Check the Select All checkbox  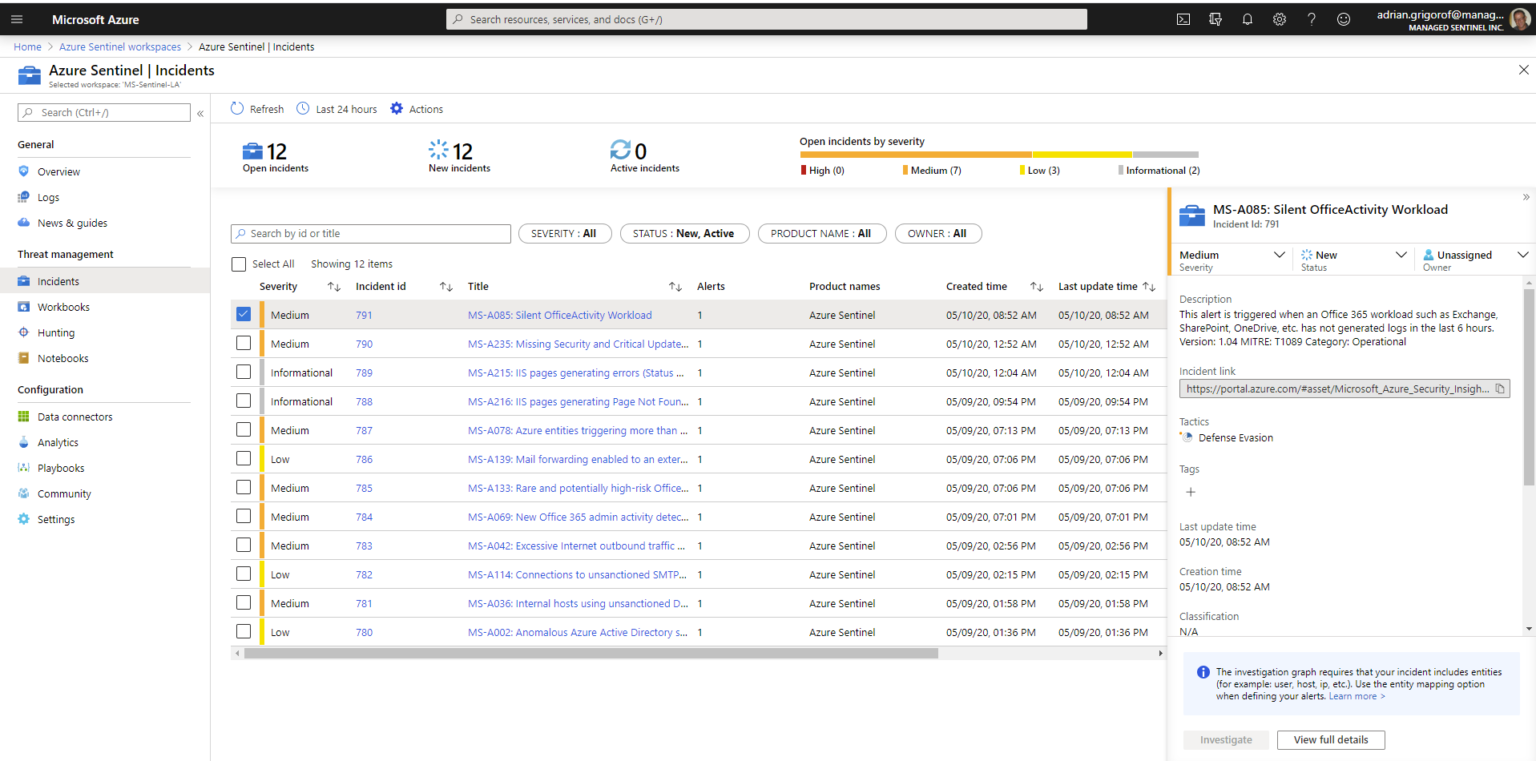[x=239, y=263]
